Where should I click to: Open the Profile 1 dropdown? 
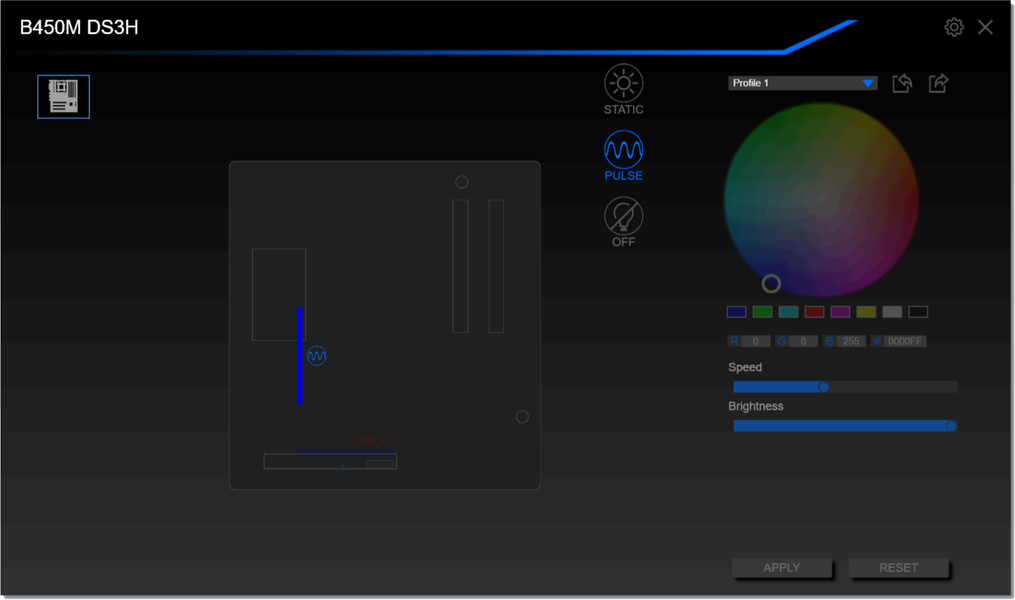[x=803, y=83]
